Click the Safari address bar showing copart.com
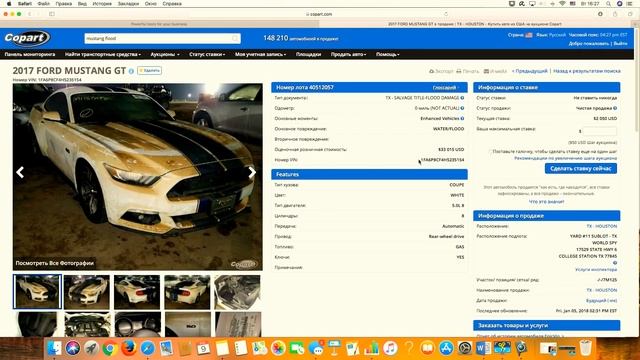This screenshot has width=640, height=360. click(x=319, y=14)
